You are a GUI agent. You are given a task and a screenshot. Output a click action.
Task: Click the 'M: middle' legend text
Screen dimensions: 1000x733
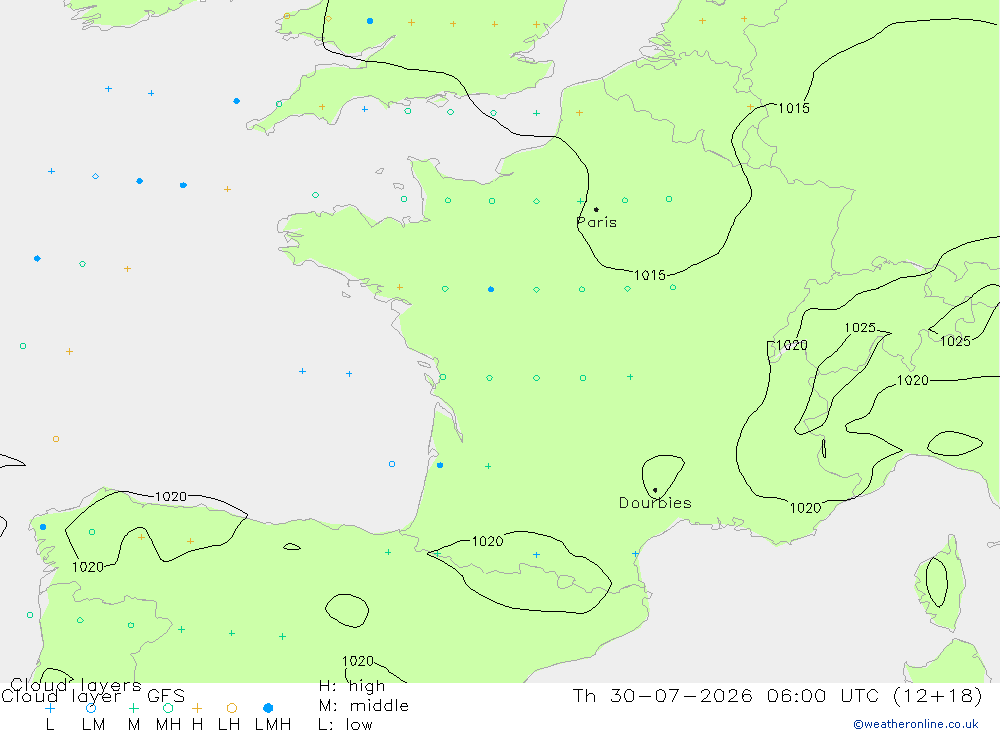(x=364, y=706)
